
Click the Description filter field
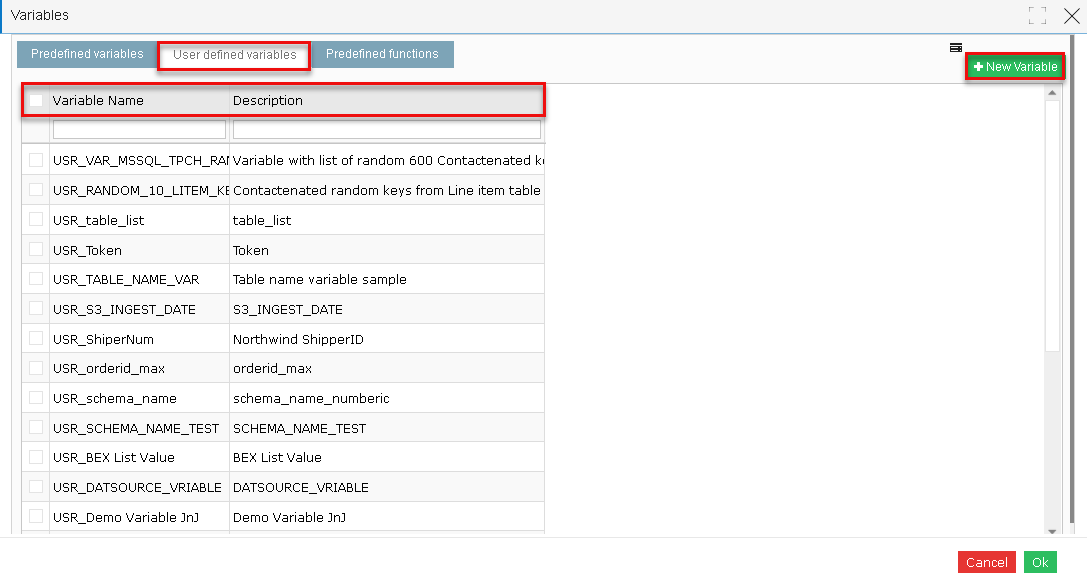point(385,129)
